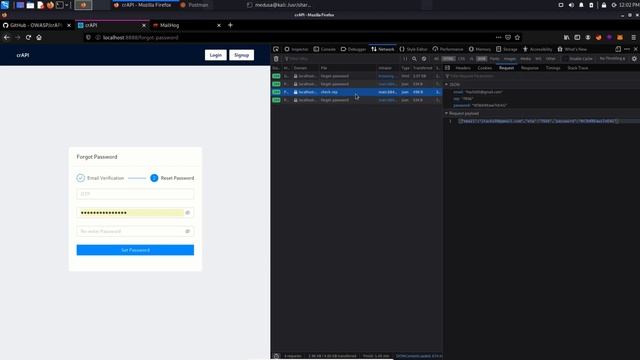
Task: Toggle the Media request filter
Action: point(525,59)
